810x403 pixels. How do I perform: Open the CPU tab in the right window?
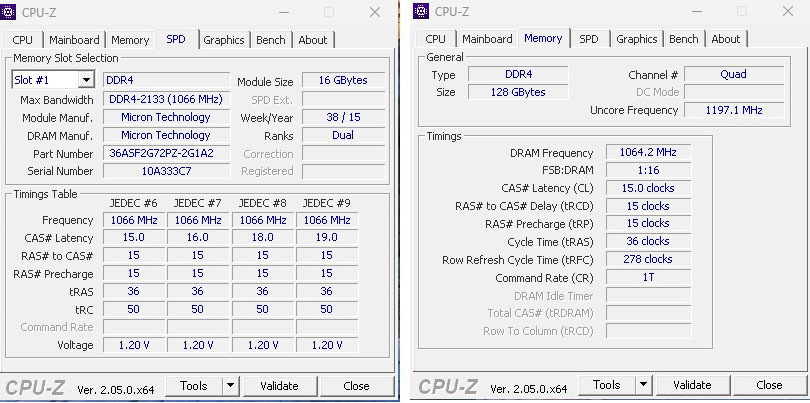(x=435, y=39)
